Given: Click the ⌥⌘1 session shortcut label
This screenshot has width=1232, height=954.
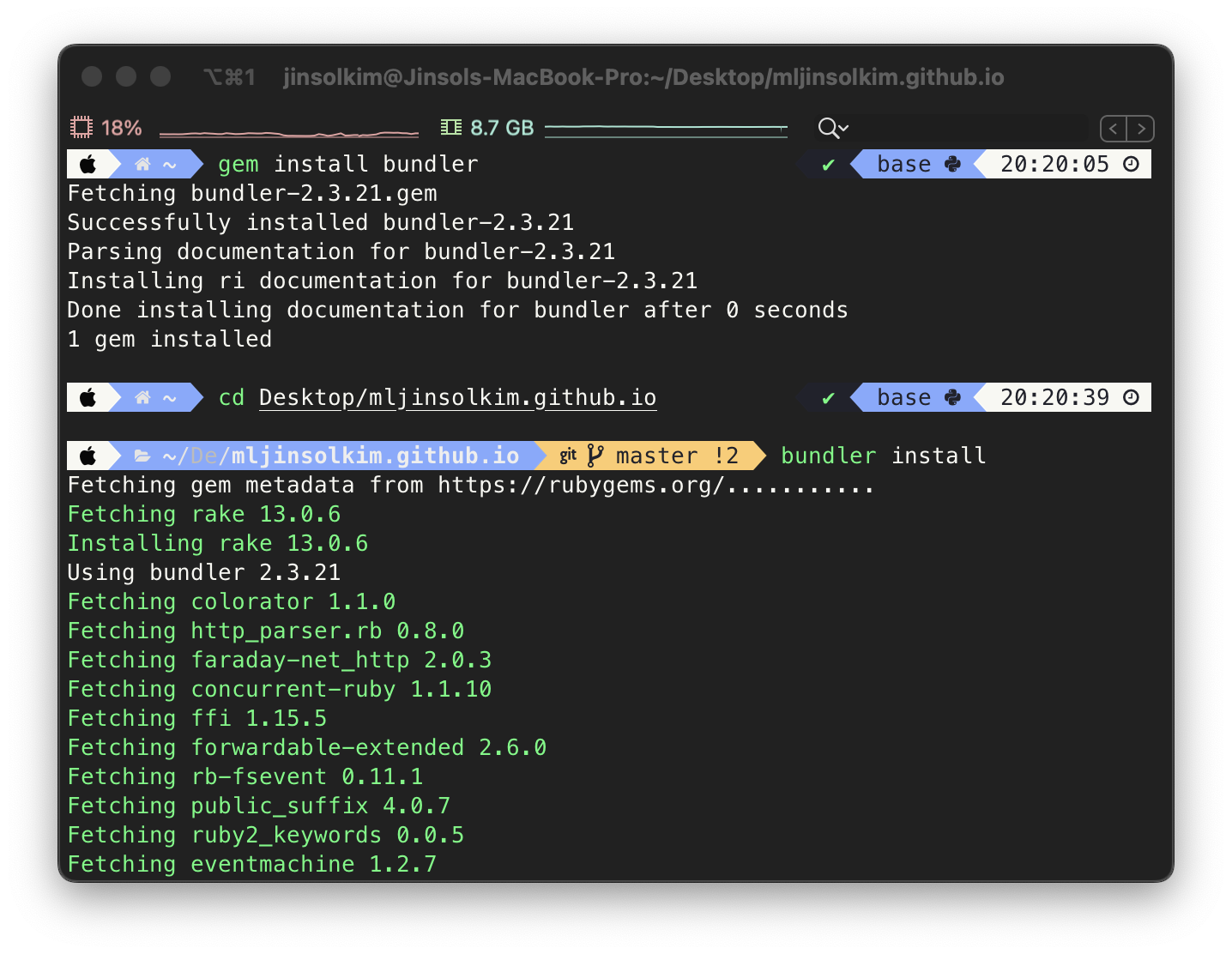Looking at the screenshot, I should click(229, 77).
